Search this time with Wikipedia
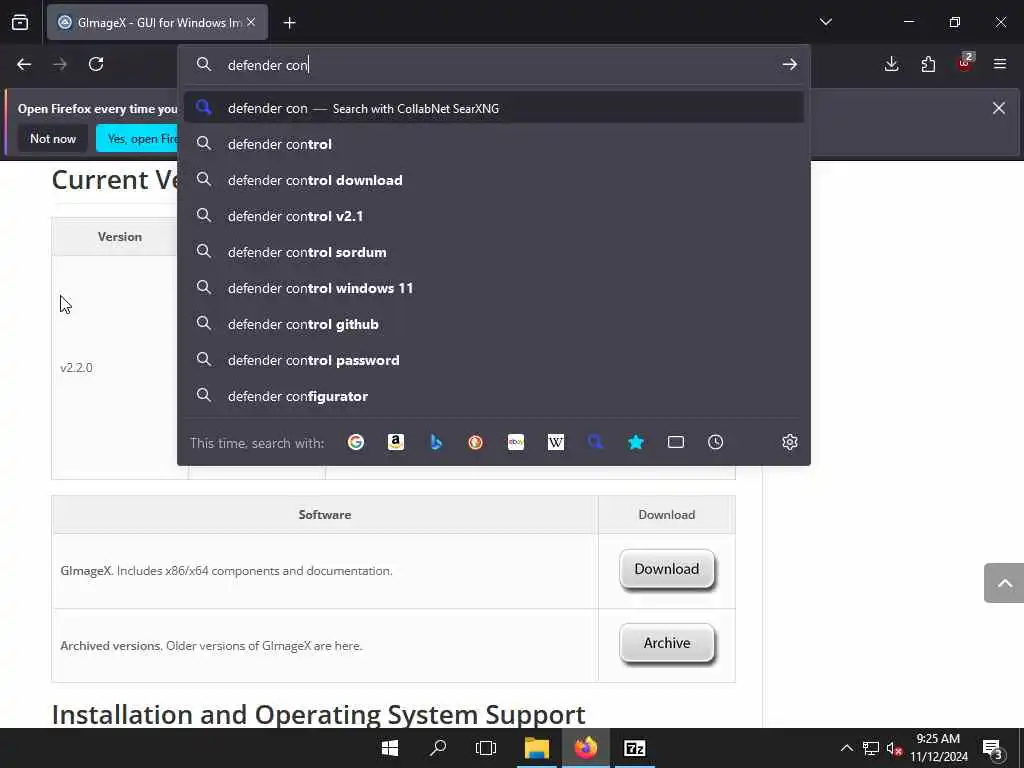 [556, 442]
